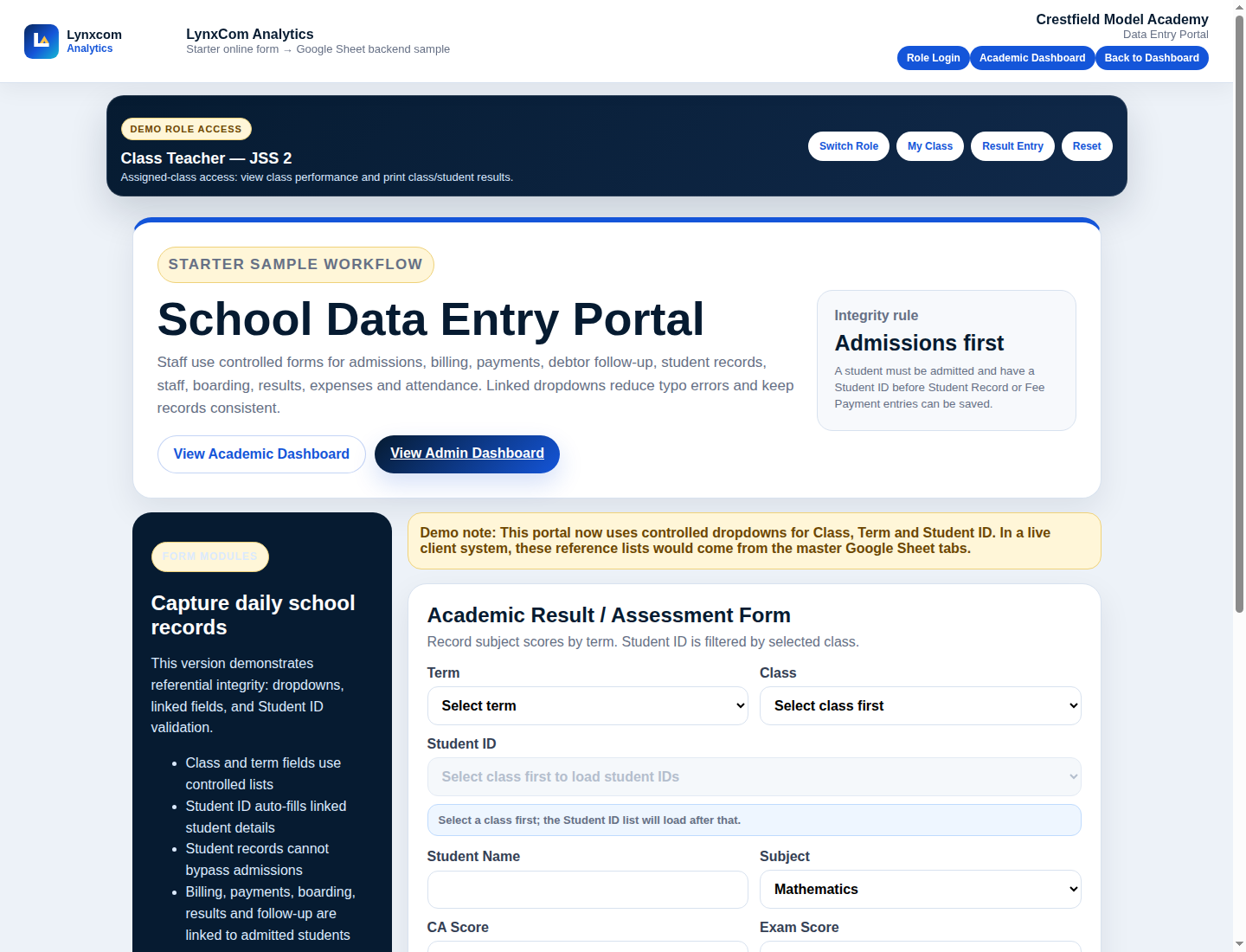Expand the Select term dropdown
The image size is (1246, 952).
(x=588, y=706)
